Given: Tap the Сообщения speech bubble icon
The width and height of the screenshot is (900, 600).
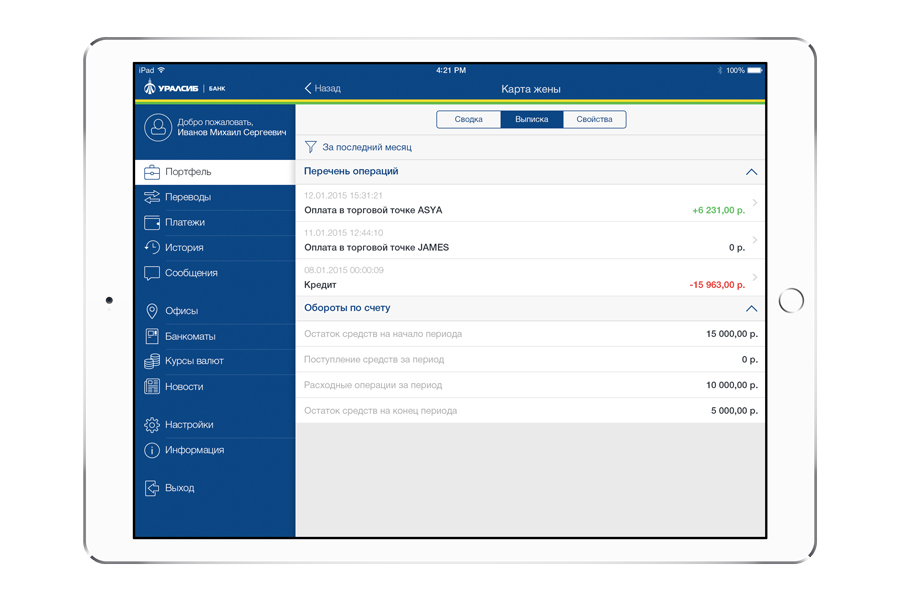Looking at the screenshot, I should pos(152,273).
